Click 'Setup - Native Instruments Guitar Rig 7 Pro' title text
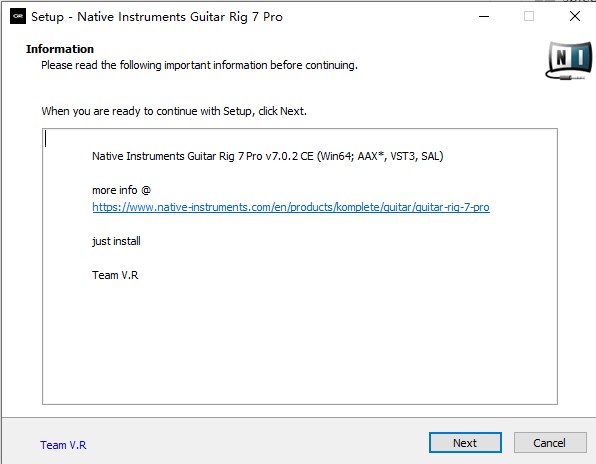 tap(157, 17)
